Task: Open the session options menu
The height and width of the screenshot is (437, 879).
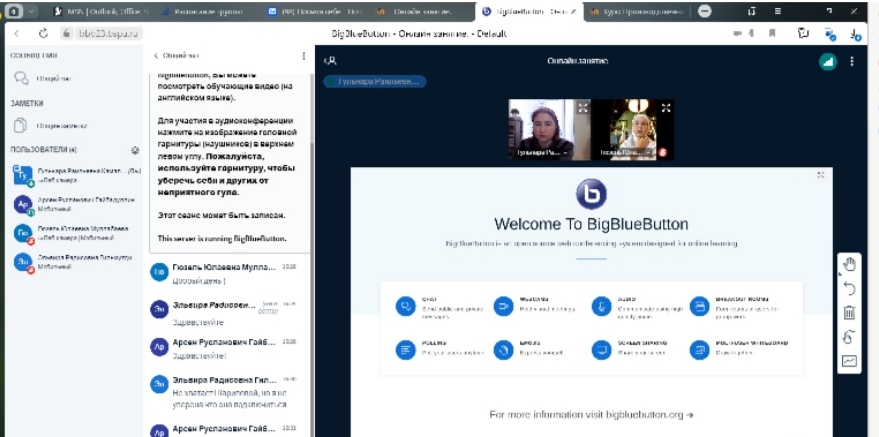Action: [x=852, y=61]
